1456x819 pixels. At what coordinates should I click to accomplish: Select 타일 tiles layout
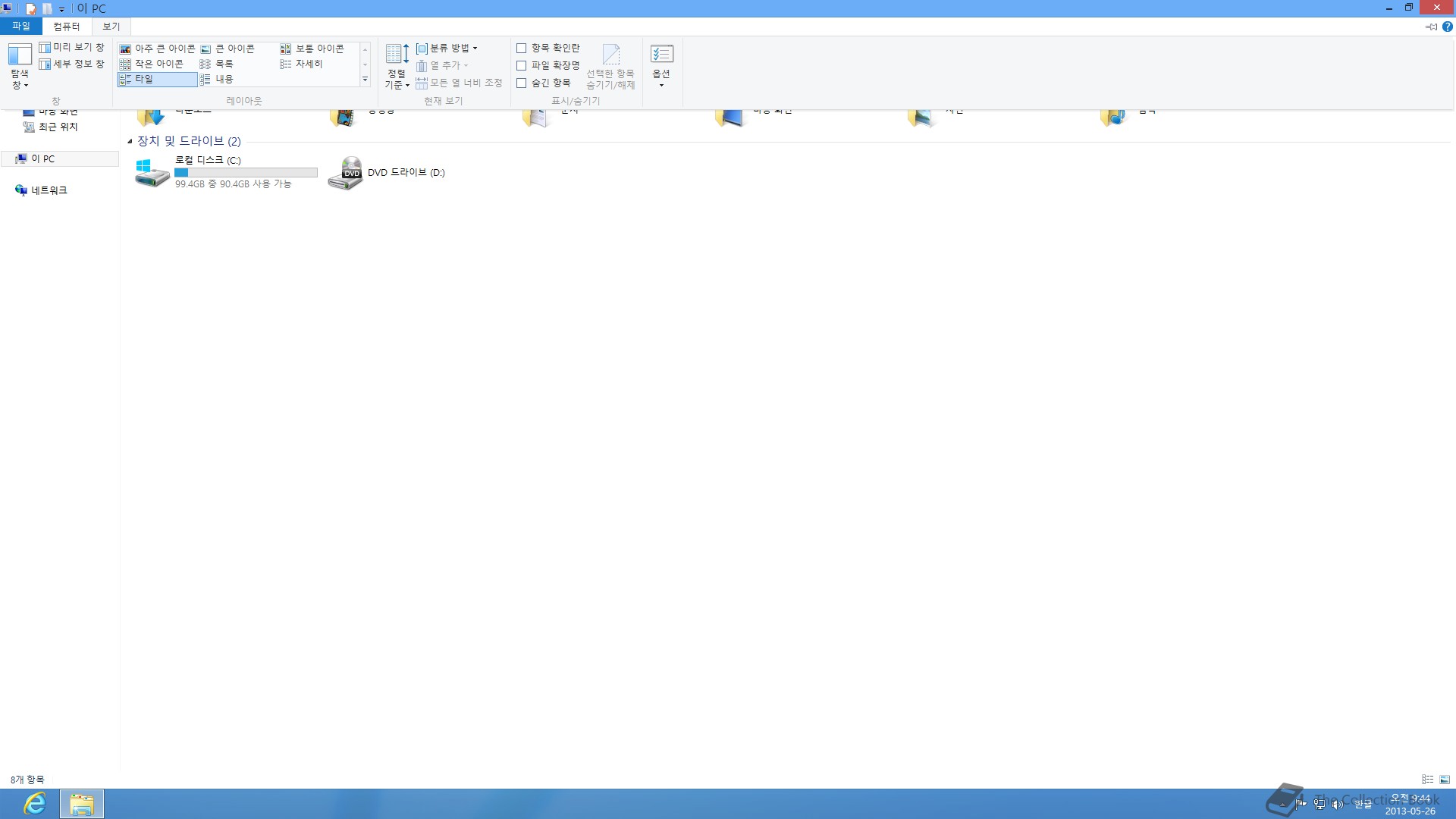point(158,79)
